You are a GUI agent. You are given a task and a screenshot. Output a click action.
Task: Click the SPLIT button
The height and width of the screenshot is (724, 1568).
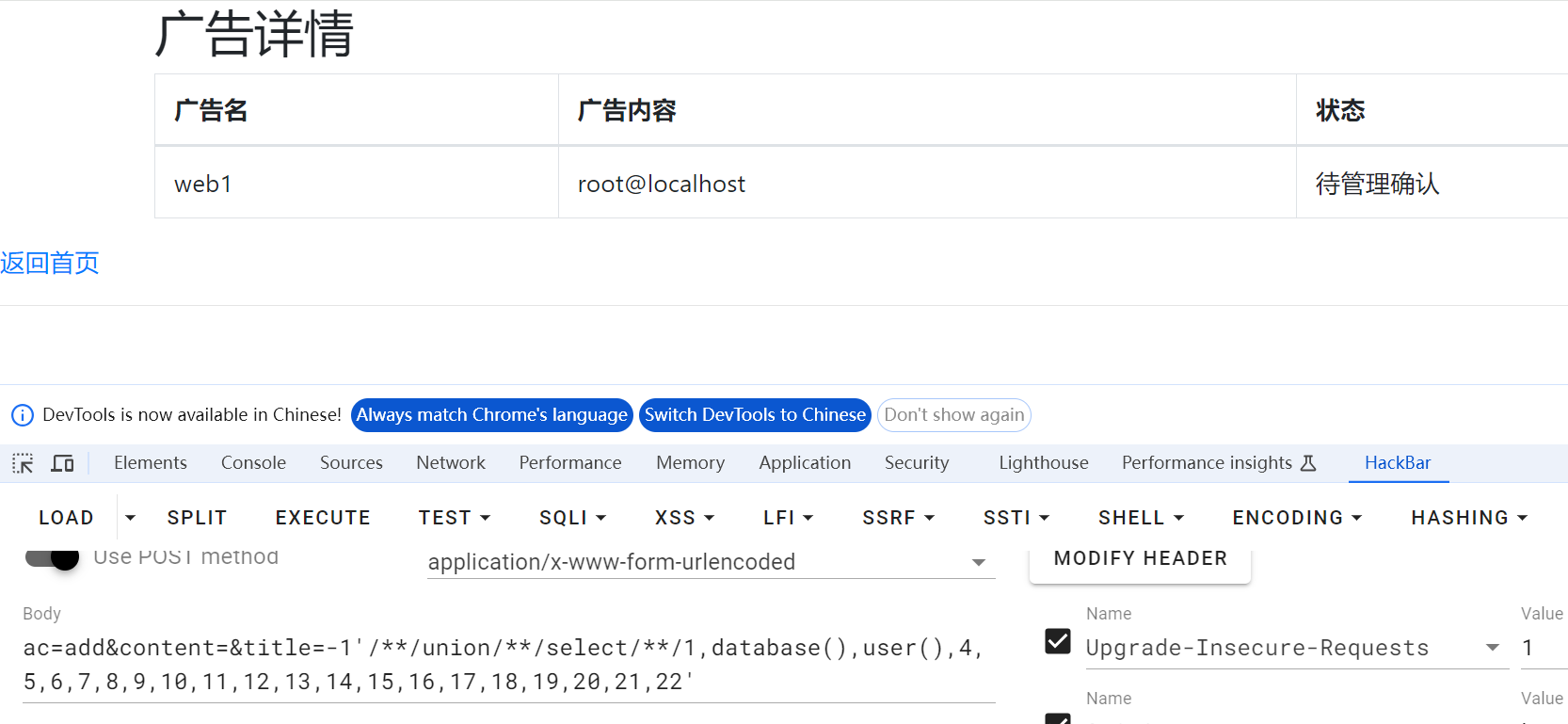tap(197, 518)
